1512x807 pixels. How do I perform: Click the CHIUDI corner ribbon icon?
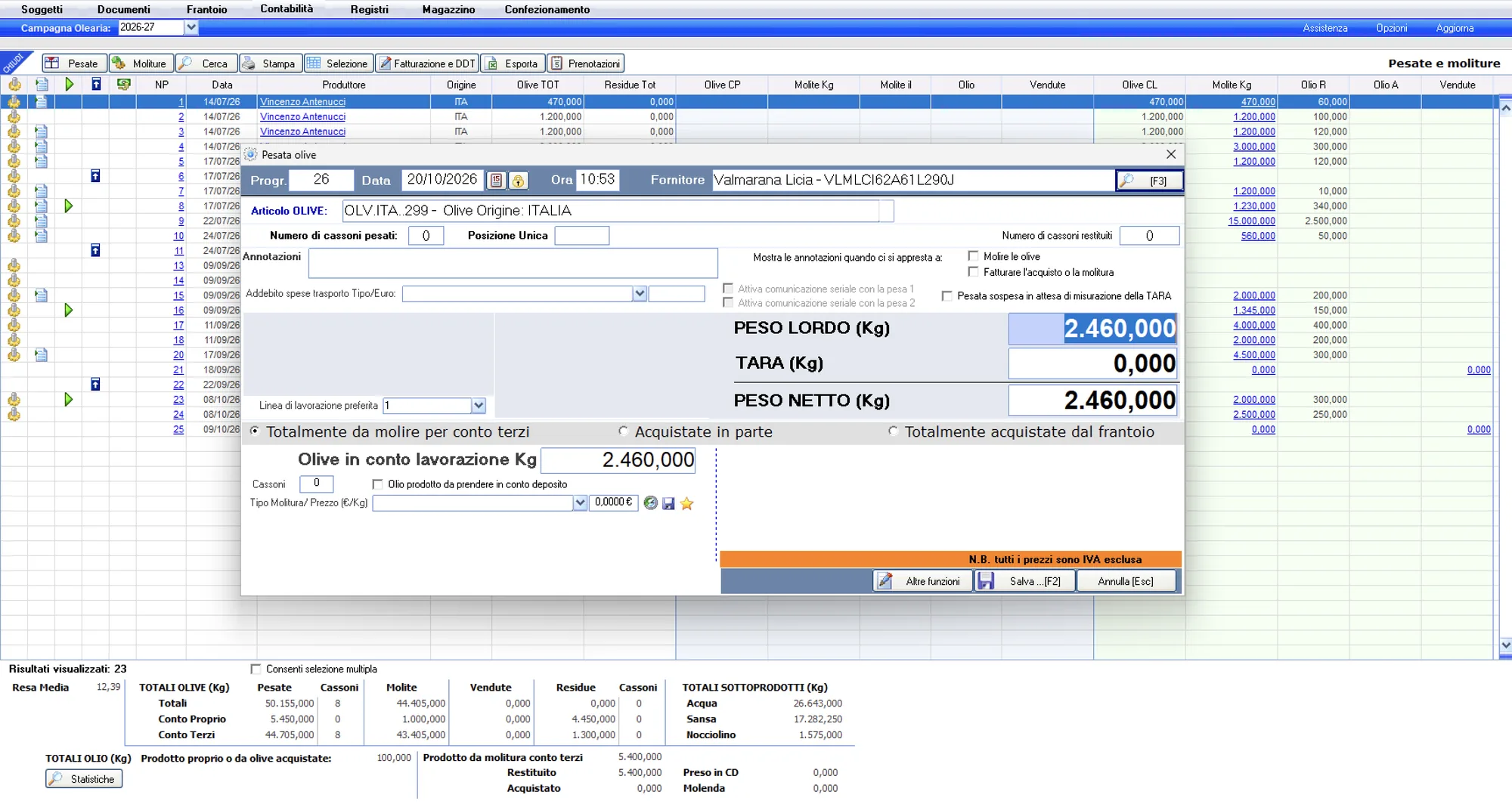(14, 63)
